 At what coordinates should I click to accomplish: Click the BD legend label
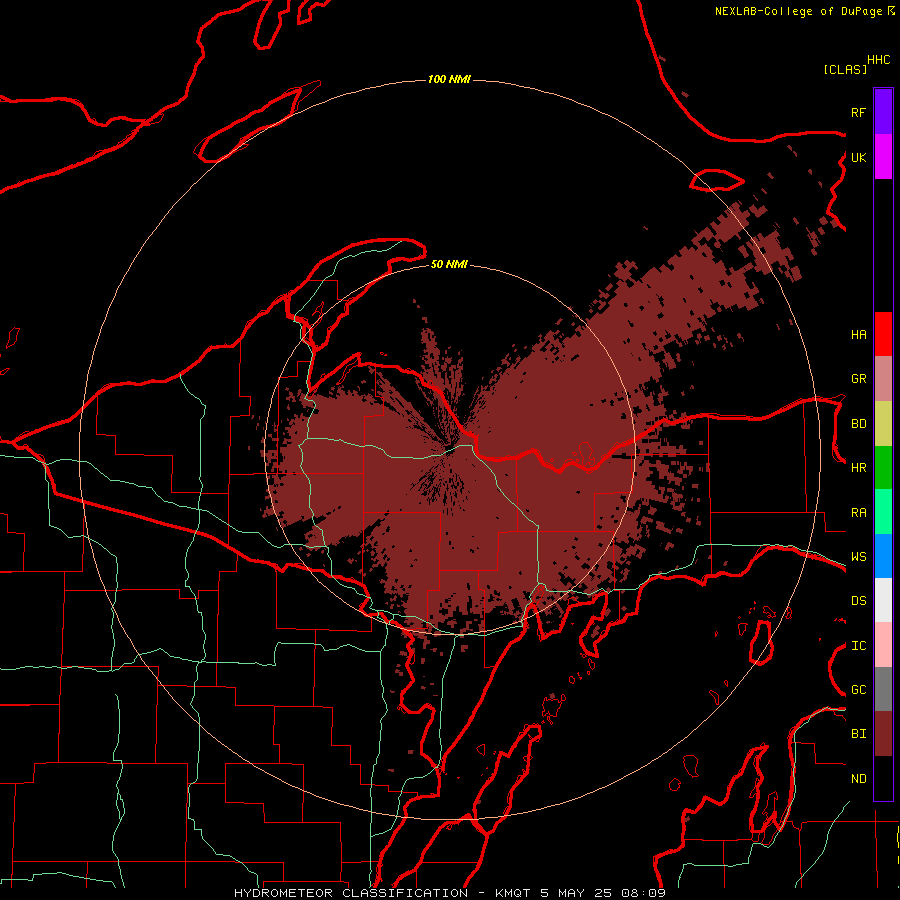(x=859, y=424)
